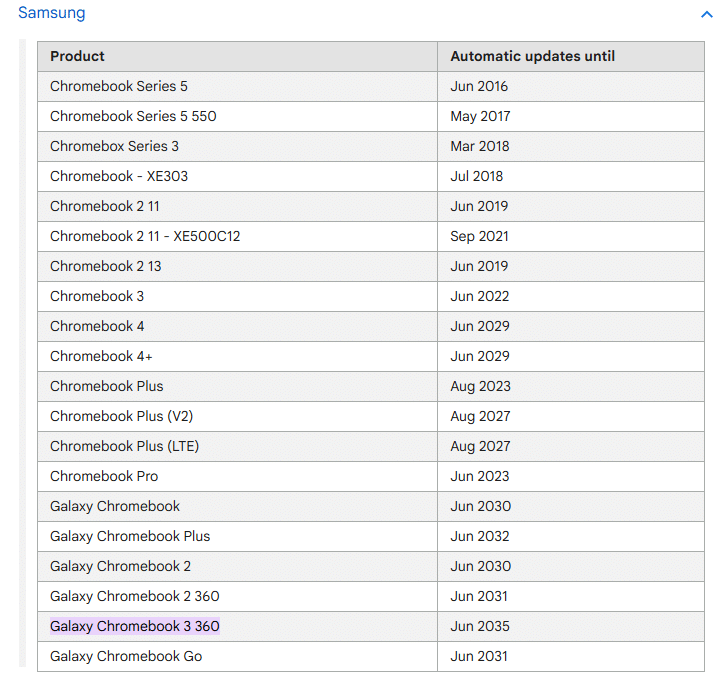Click the Chromebook 2 11 - XE500C12 cell
The height and width of the screenshot is (685, 722).
[145, 236]
